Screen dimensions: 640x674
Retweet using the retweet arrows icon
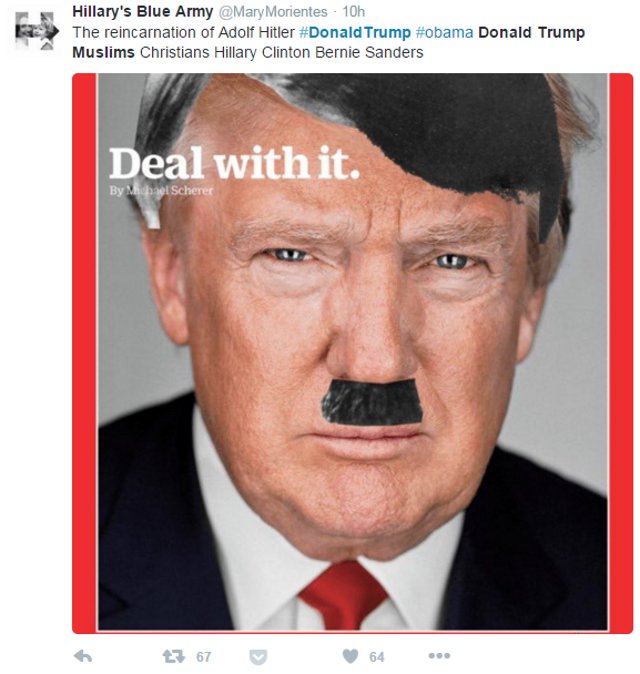(174, 656)
